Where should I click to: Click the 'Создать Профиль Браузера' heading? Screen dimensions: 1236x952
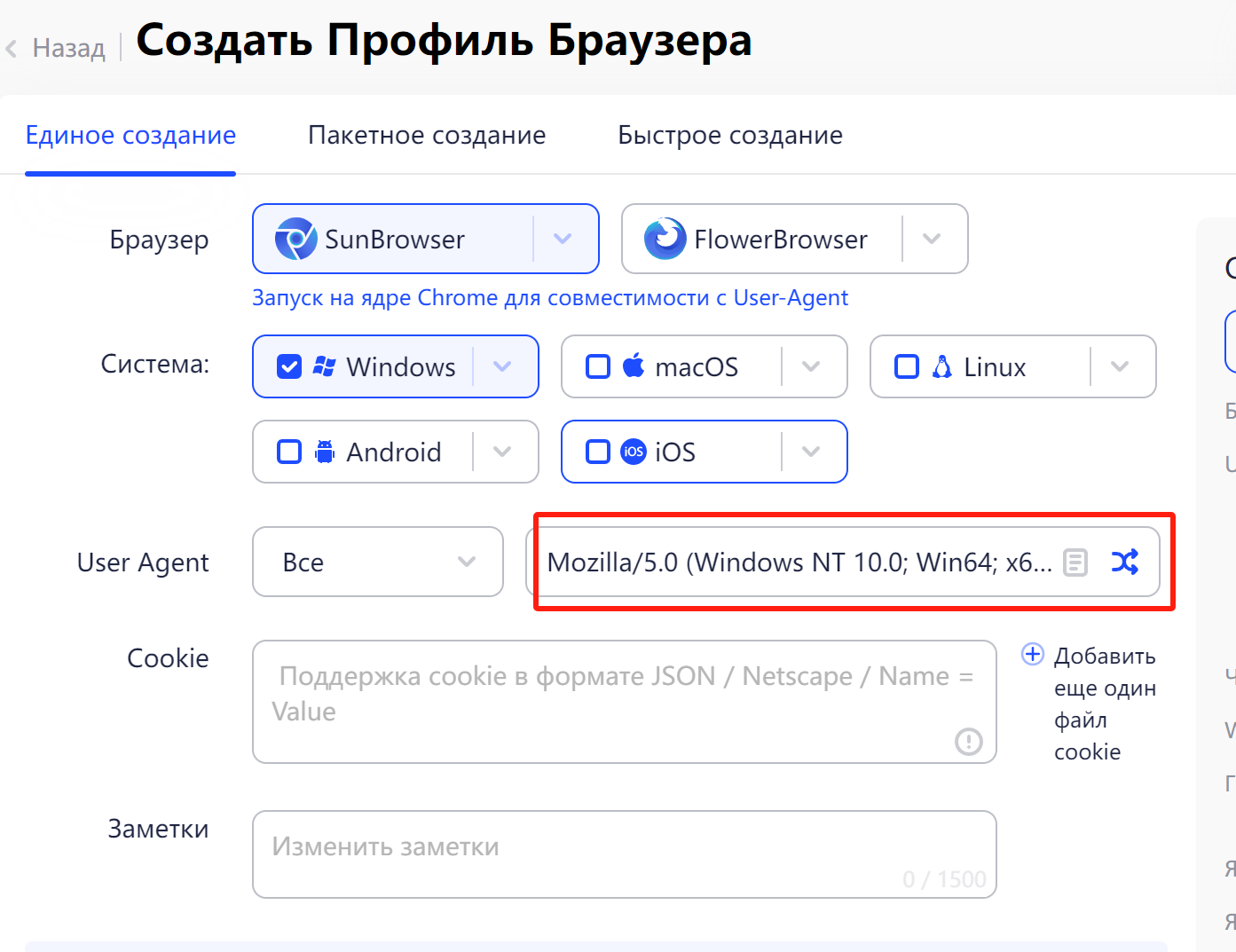point(444,41)
